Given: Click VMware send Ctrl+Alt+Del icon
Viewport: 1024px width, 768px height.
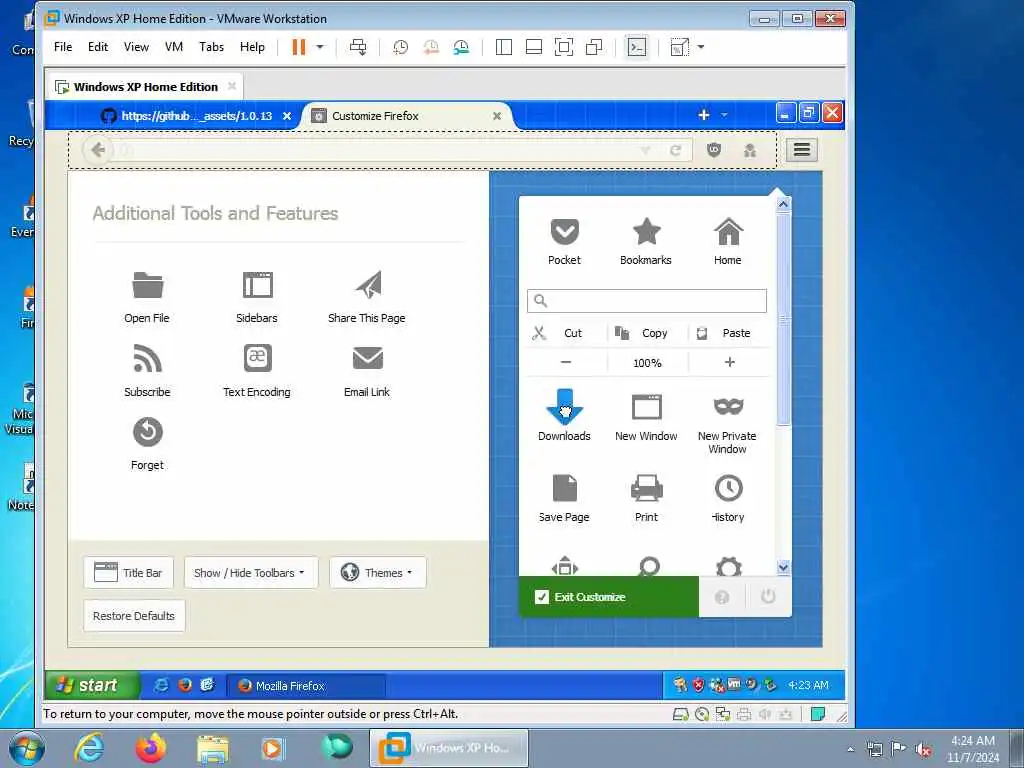Looking at the screenshot, I should pyautogui.click(x=358, y=47).
